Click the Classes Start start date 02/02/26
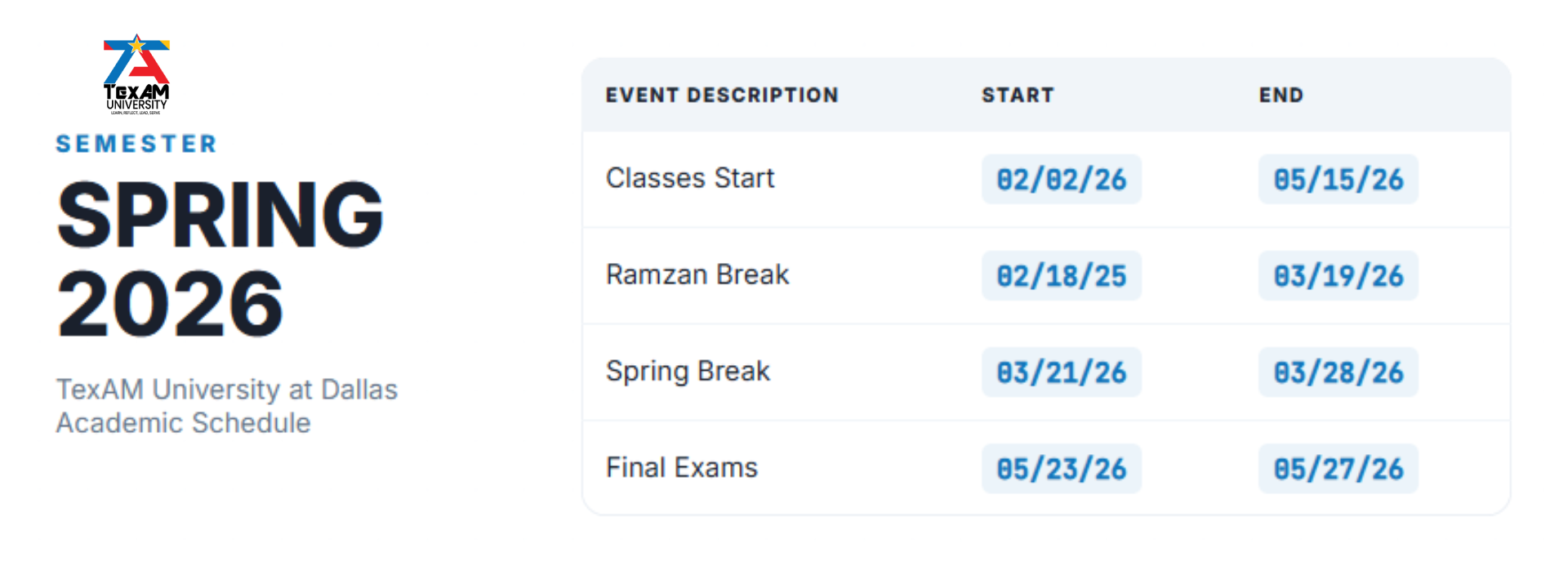 (x=1061, y=179)
